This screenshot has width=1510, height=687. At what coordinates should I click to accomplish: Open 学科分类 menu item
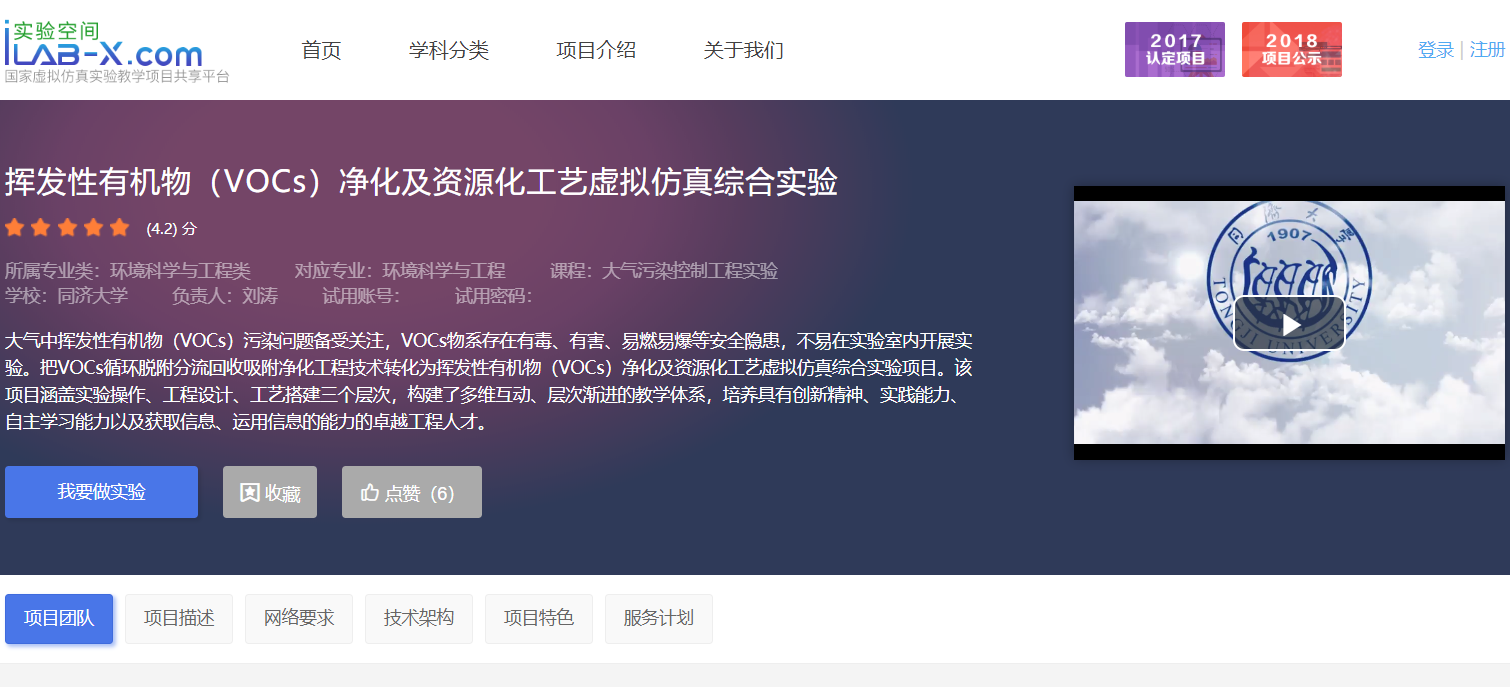pos(449,50)
